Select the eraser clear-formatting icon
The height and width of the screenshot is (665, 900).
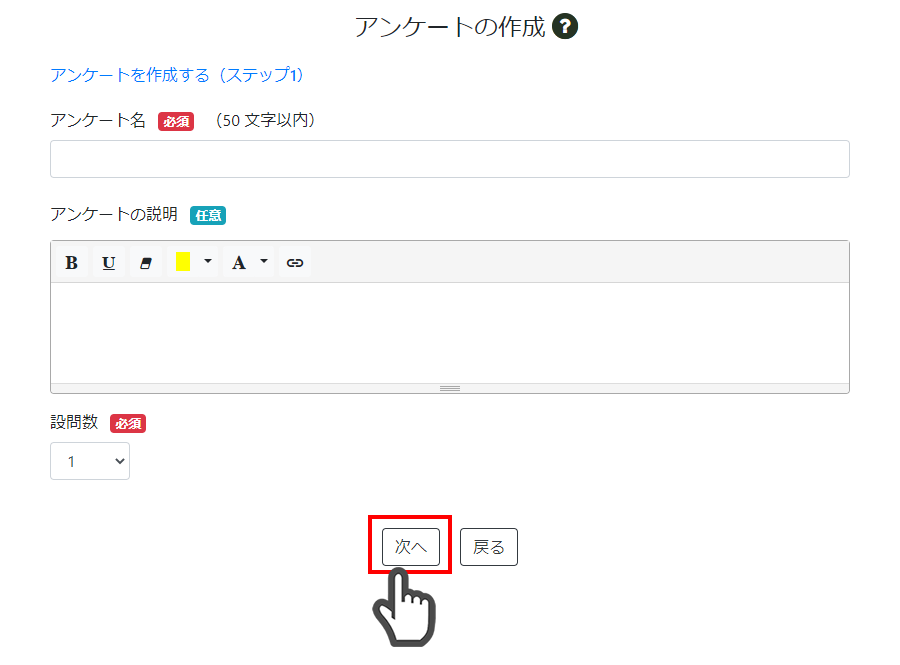(146, 263)
